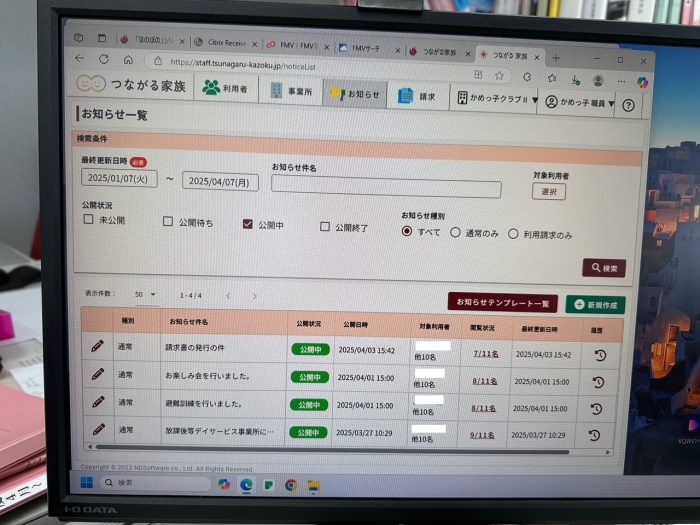Open the かめっ子クラブ facility dropdown
This screenshot has width=700, height=525.
[493, 99]
